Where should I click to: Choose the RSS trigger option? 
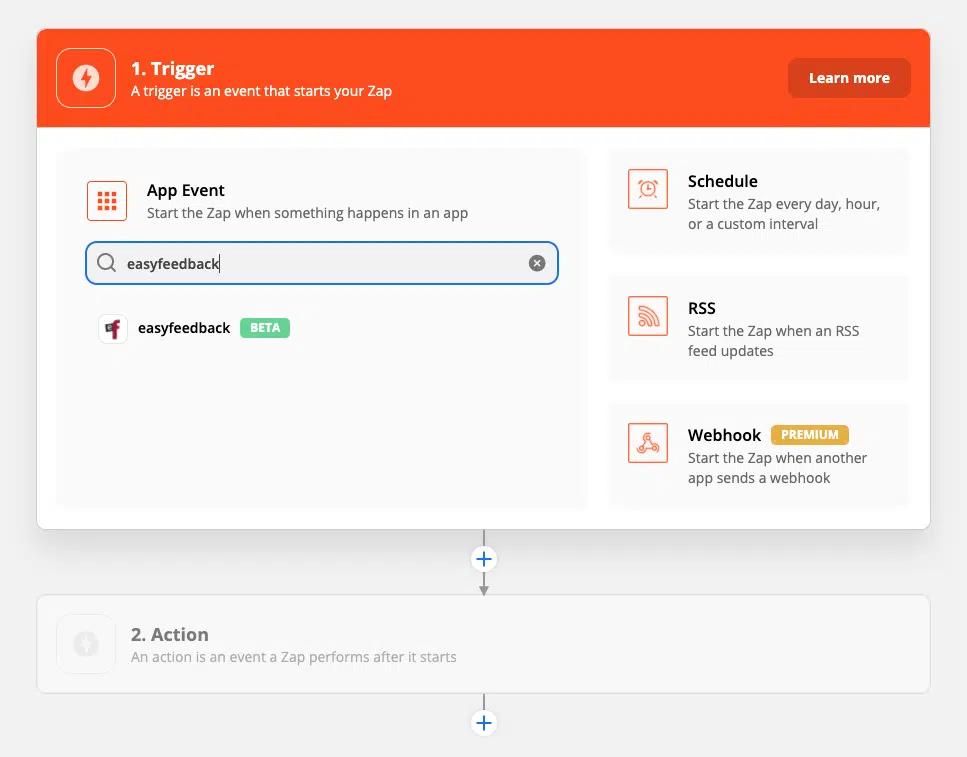point(759,329)
